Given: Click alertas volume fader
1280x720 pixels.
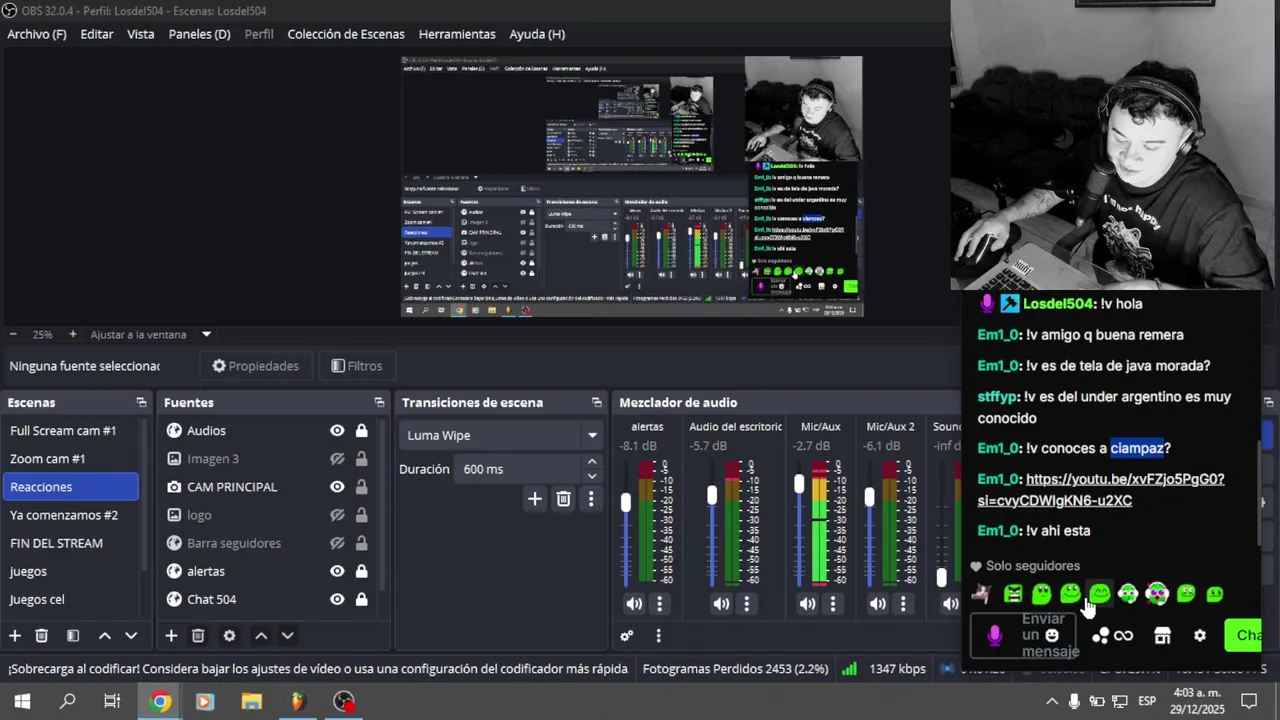Looking at the screenshot, I should pos(626,503).
